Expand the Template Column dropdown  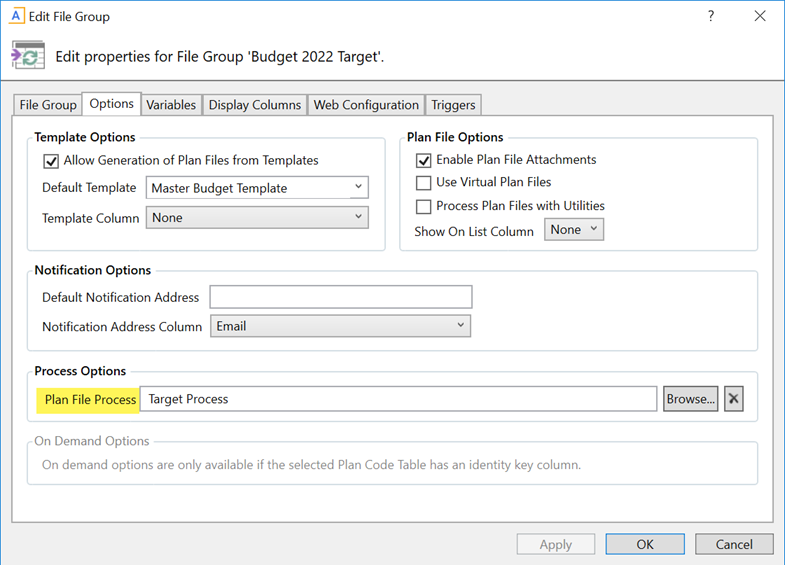coord(258,218)
